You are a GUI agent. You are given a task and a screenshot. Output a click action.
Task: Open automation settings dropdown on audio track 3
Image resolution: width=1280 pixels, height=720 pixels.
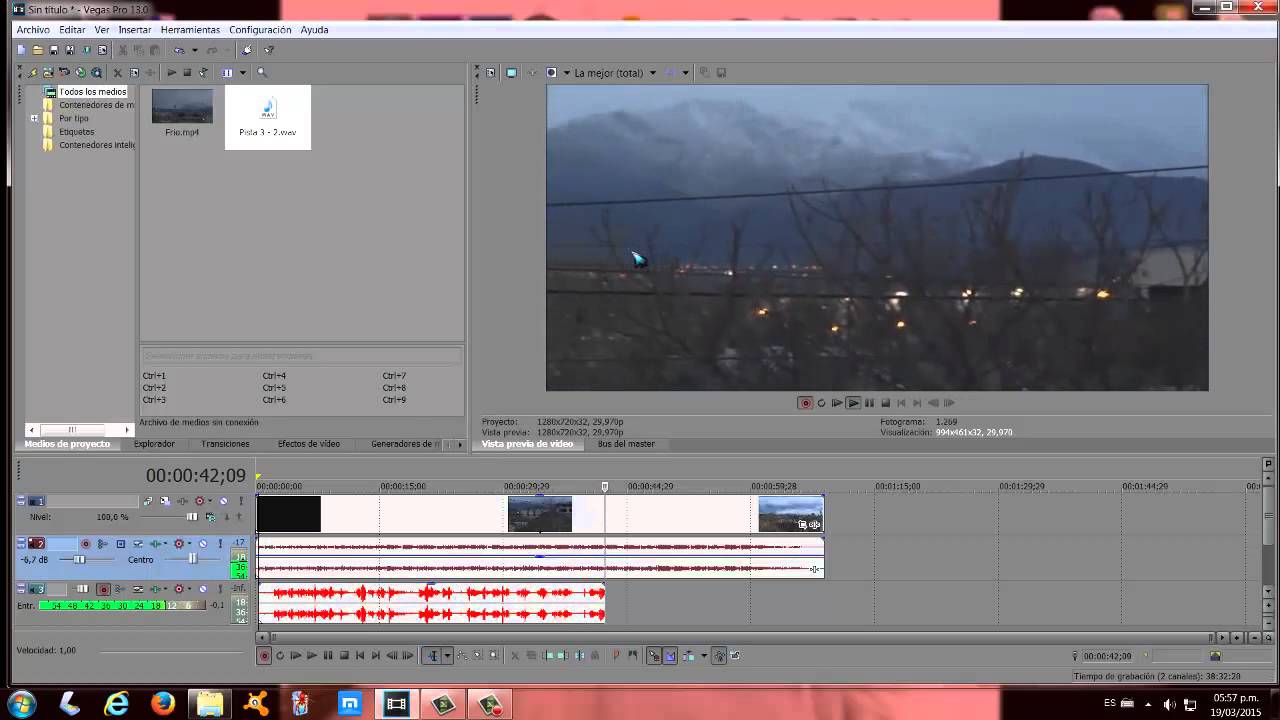(x=189, y=589)
